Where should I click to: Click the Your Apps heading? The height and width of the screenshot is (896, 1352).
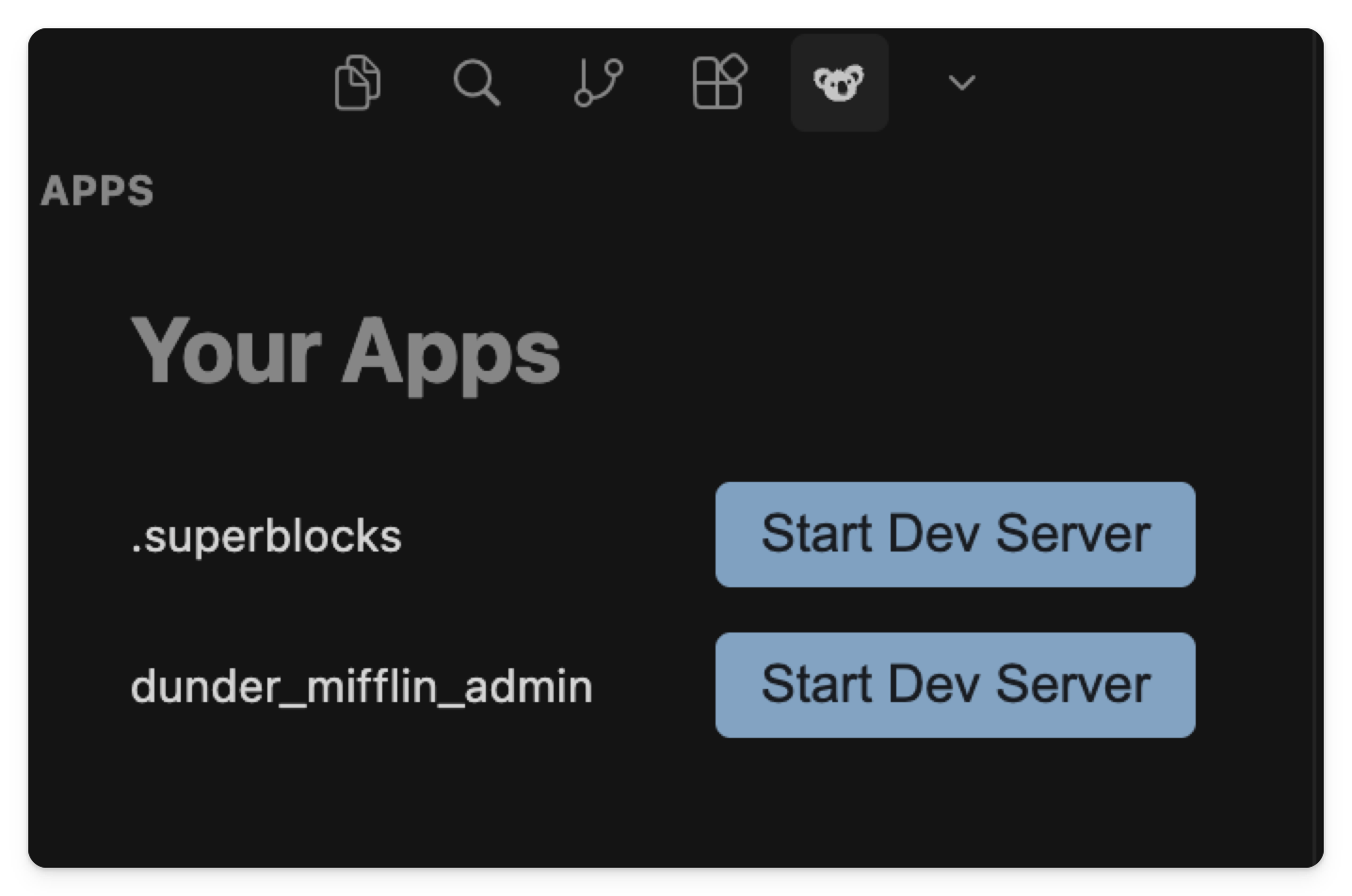346,353
